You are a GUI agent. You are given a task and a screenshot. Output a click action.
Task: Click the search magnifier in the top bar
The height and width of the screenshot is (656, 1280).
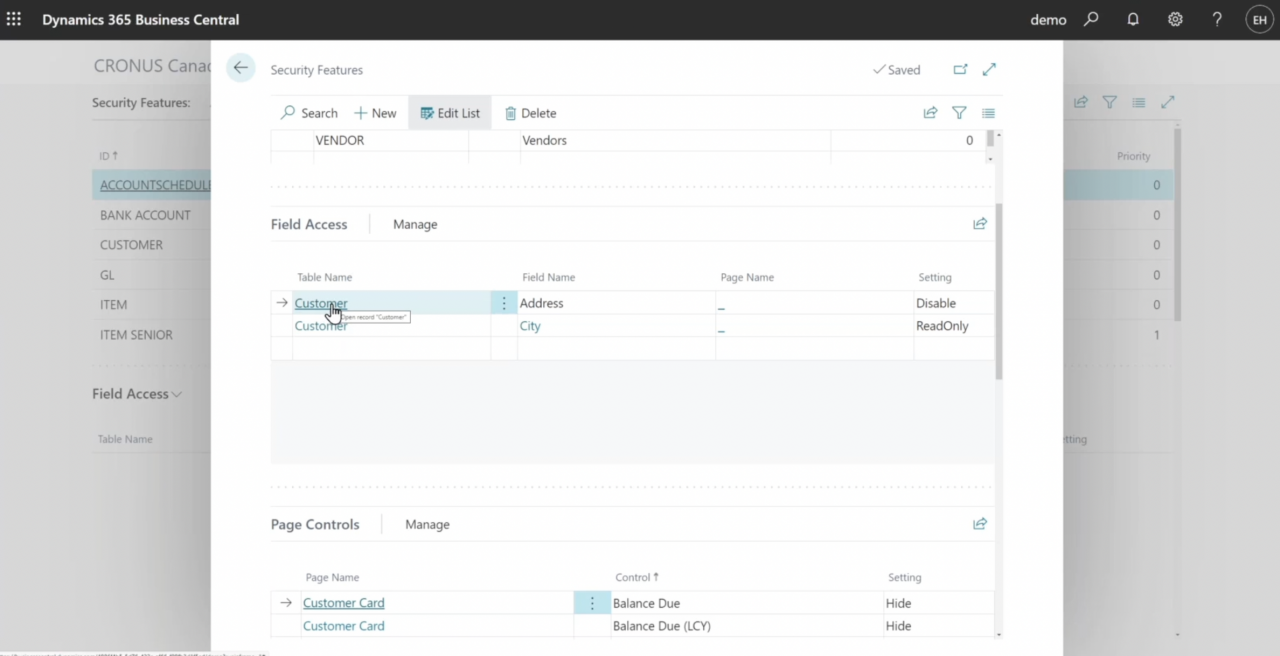coord(1091,19)
